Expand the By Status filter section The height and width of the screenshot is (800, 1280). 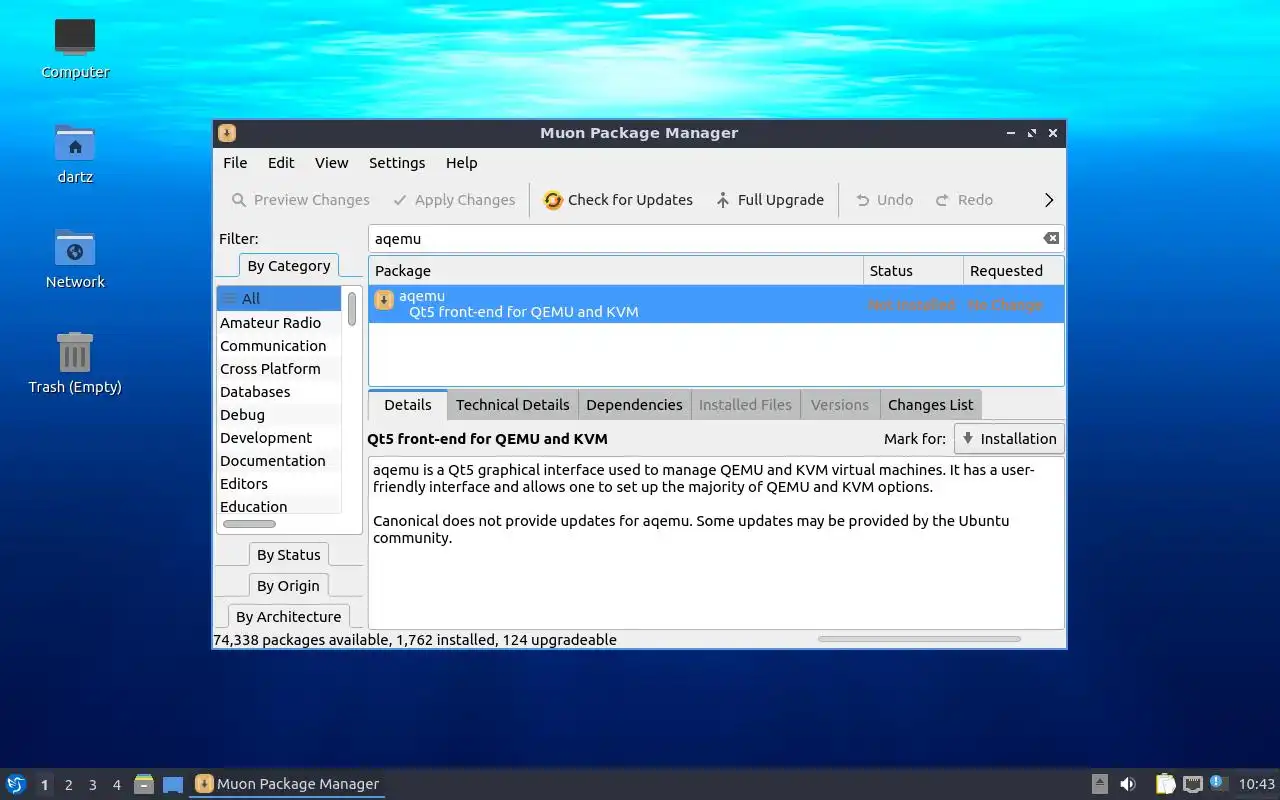[288, 555]
